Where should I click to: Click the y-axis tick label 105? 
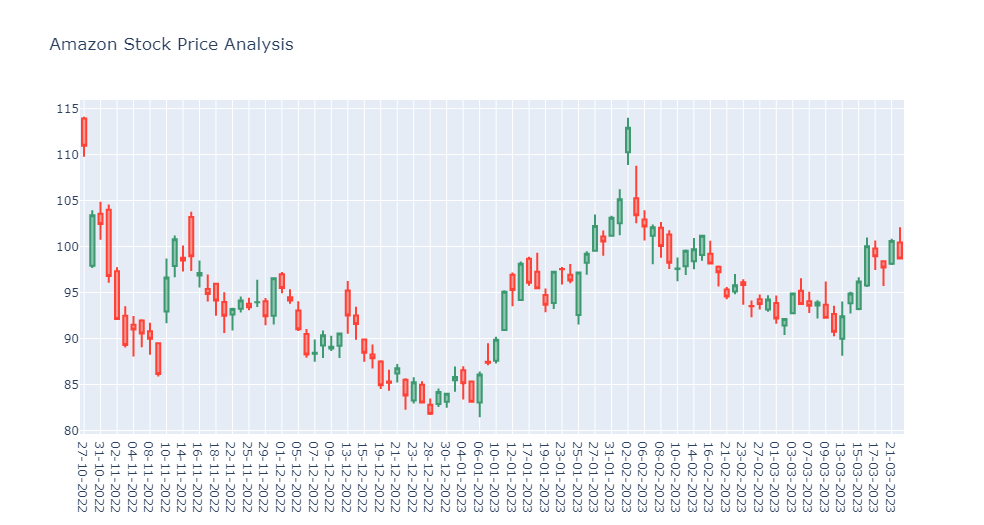coord(68,201)
